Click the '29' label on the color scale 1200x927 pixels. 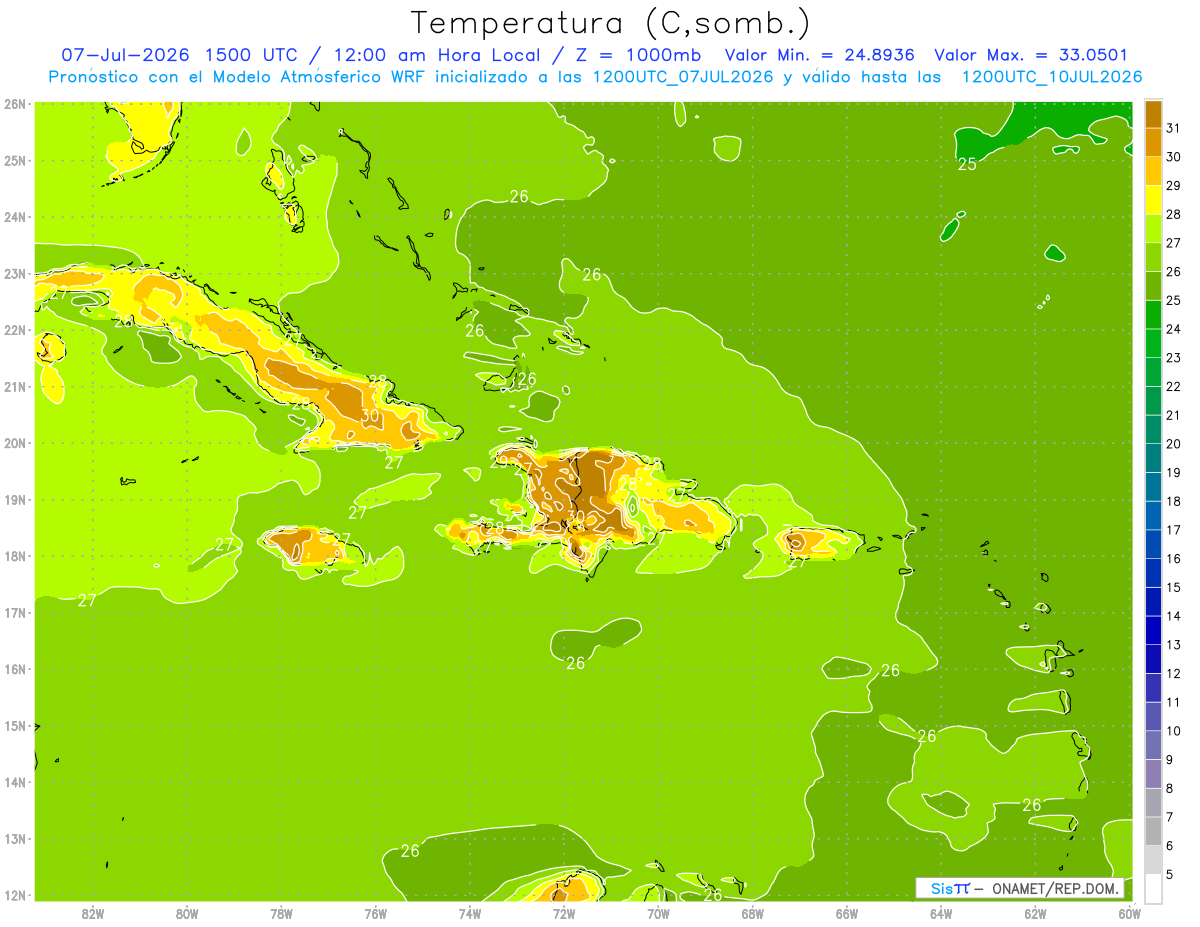pos(1172,186)
